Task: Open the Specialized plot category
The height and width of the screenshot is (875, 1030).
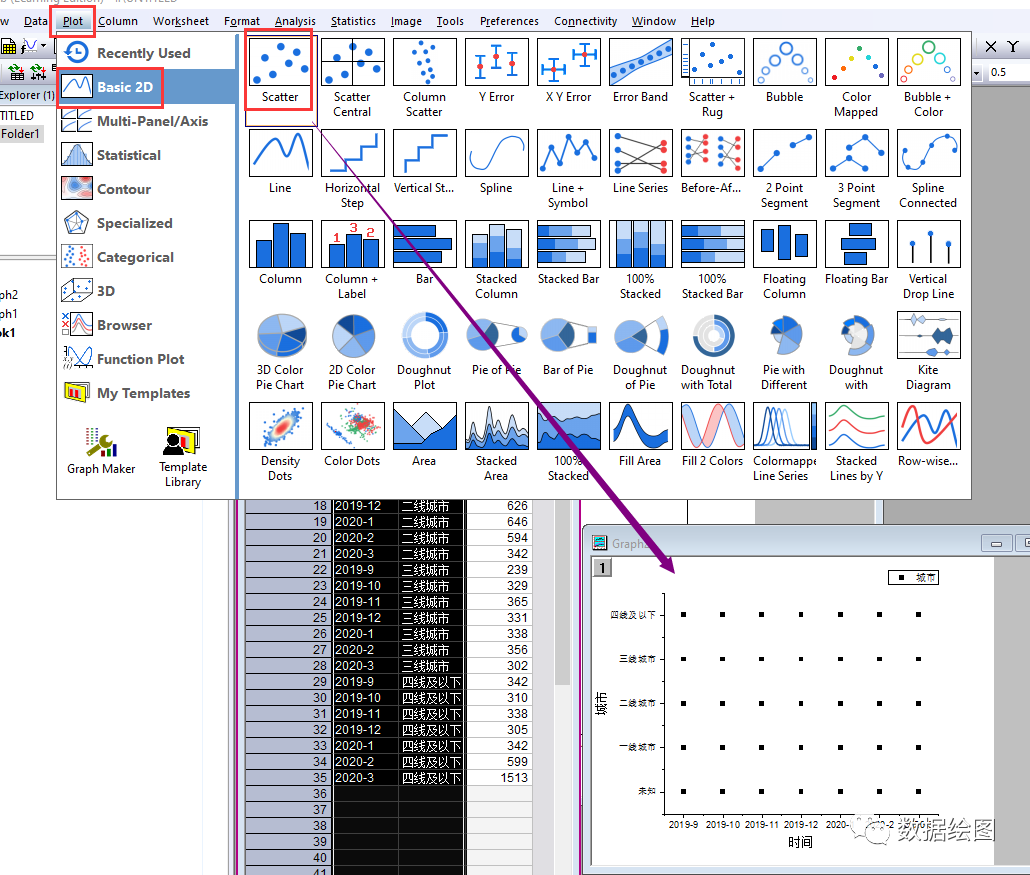Action: tap(146, 223)
